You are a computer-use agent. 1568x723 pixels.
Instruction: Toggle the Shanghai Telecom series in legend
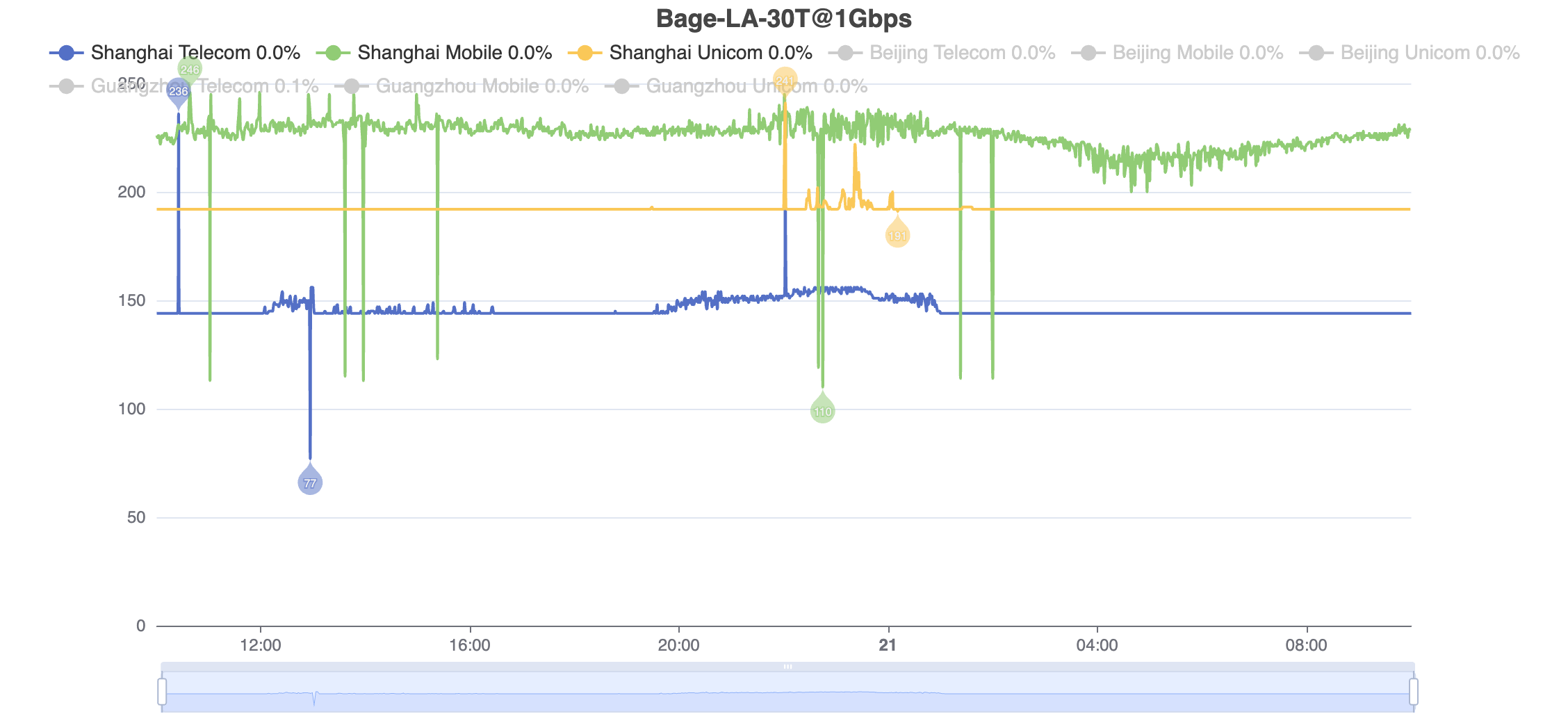click(x=175, y=53)
